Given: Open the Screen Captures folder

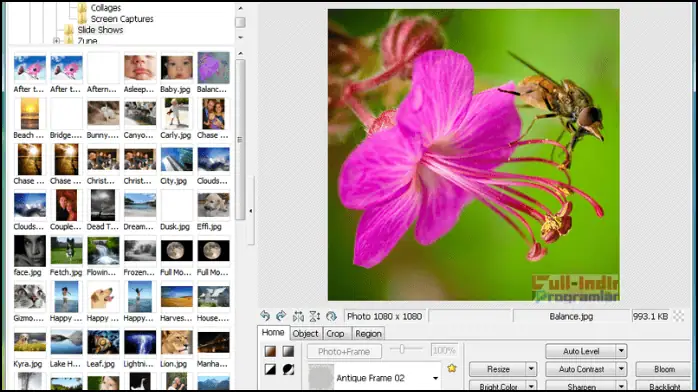Looking at the screenshot, I should point(122,19).
